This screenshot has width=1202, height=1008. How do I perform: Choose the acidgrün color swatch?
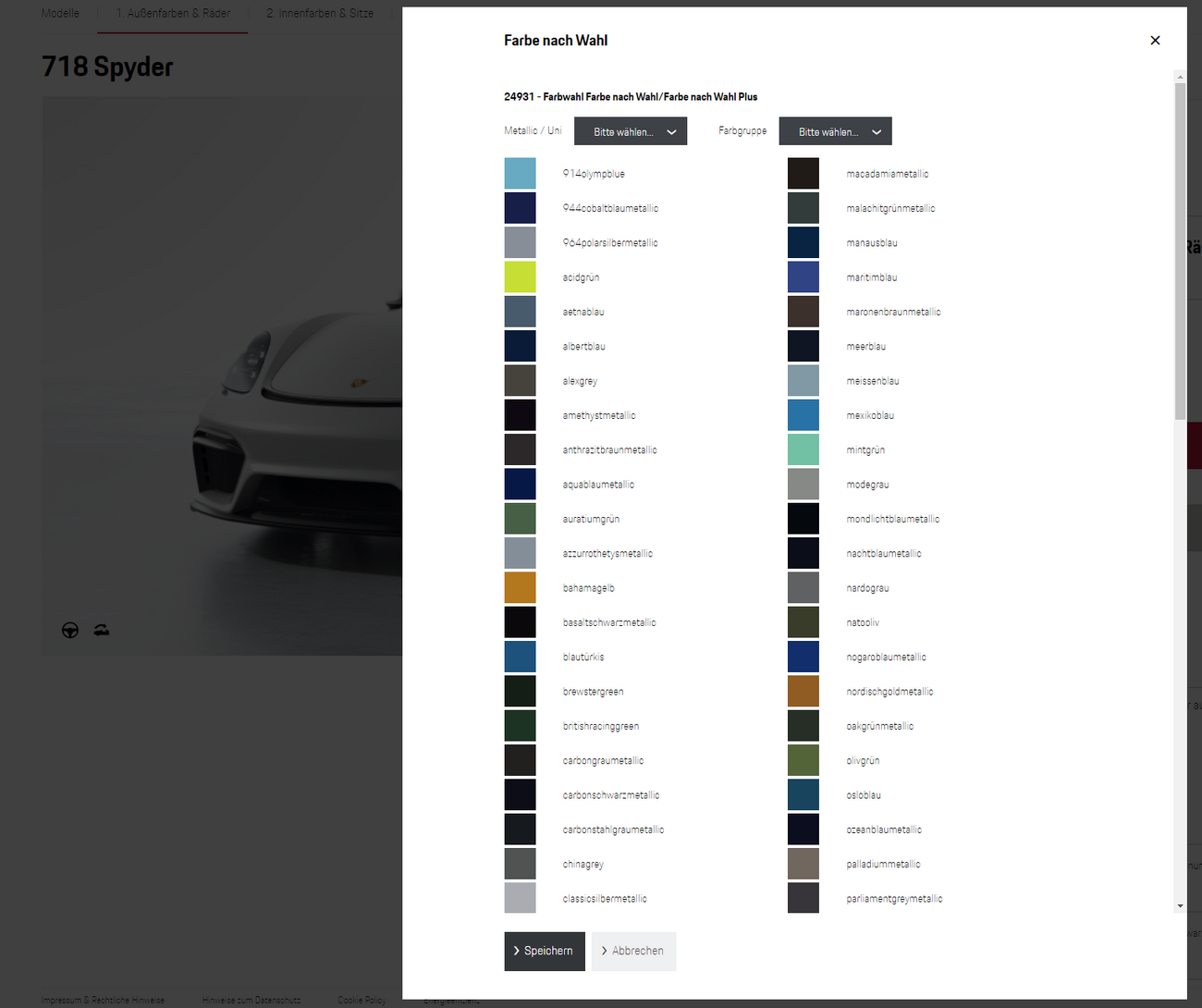[x=520, y=277]
